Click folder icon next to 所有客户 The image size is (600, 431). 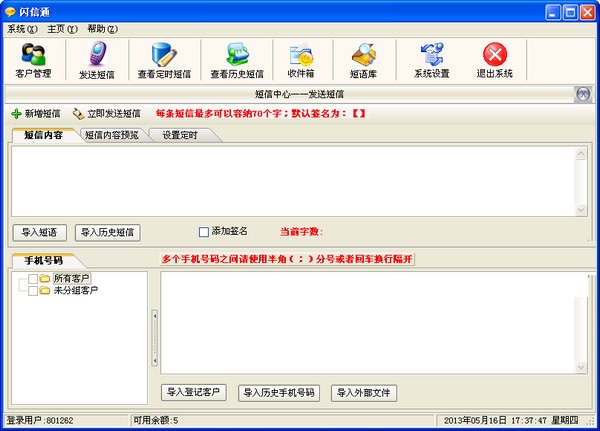[x=45, y=278]
